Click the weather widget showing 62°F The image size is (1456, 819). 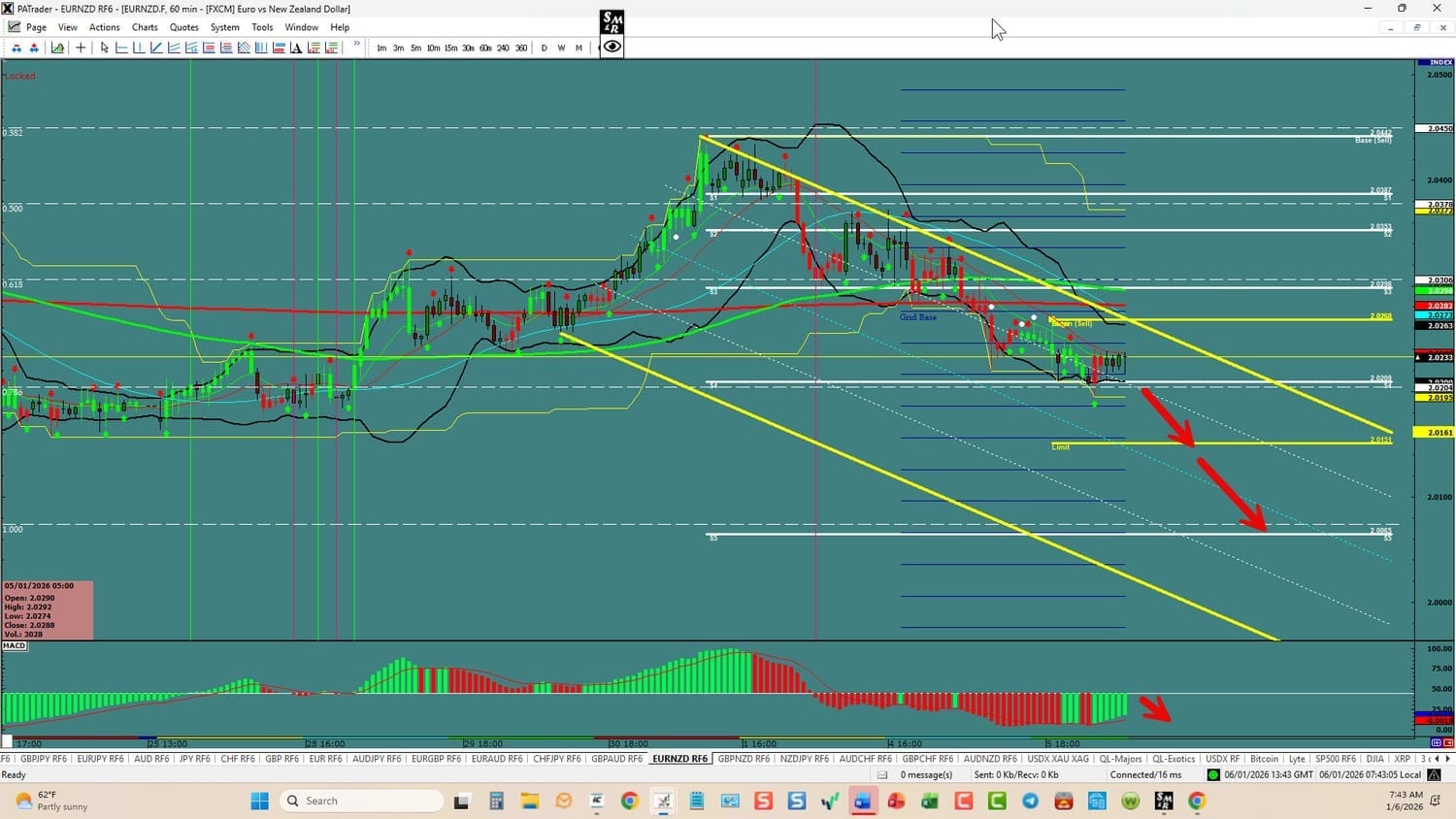pyautogui.click(x=53, y=801)
